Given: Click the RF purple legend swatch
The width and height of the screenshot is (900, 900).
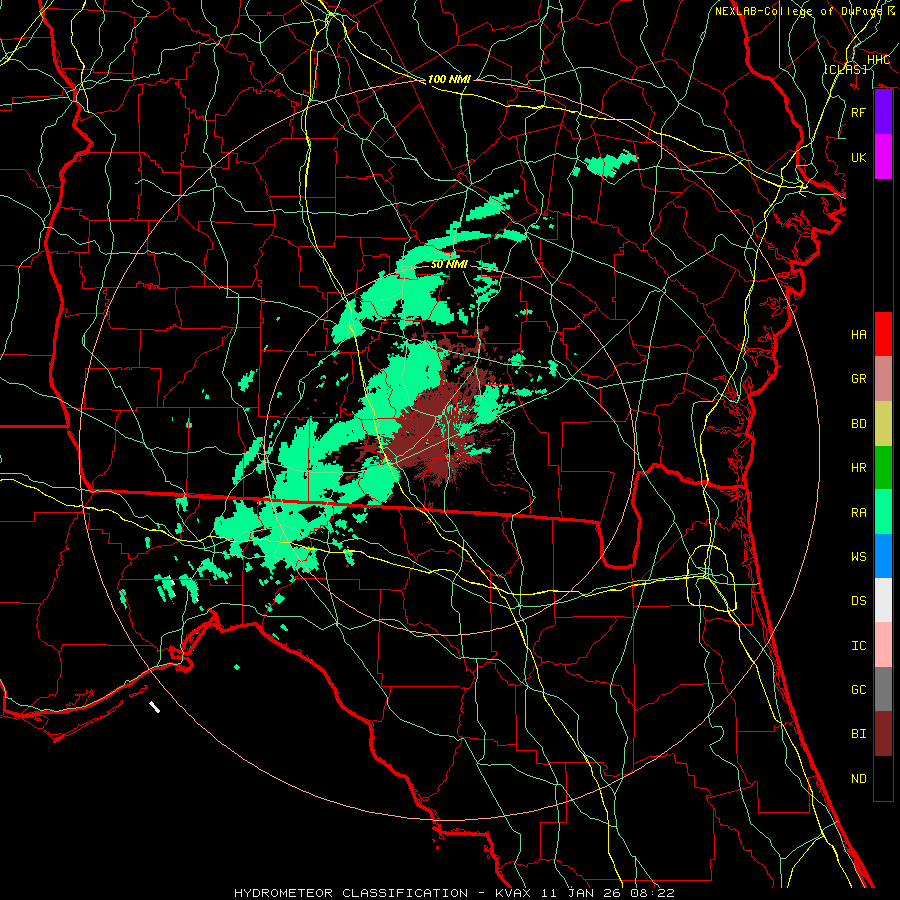Looking at the screenshot, I should click(883, 112).
